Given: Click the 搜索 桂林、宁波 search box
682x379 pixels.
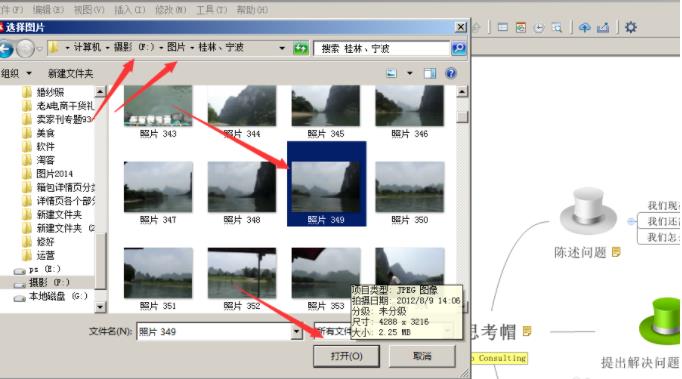Looking at the screenshot, I should tap(381, 49).
